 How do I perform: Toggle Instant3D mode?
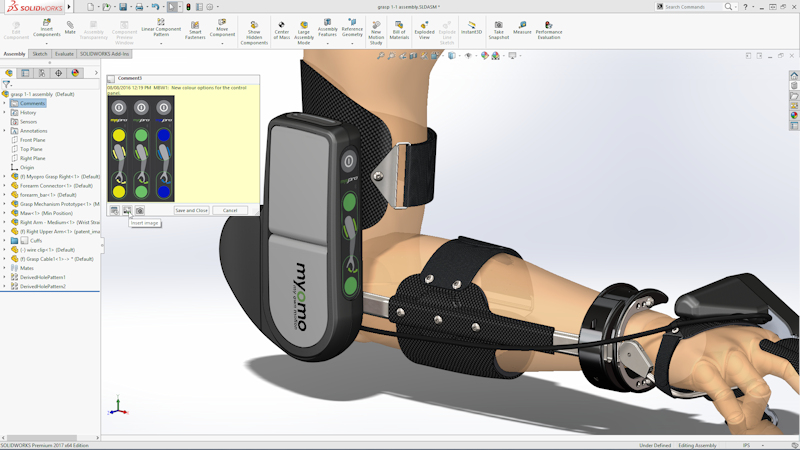(x=471, y=28)
